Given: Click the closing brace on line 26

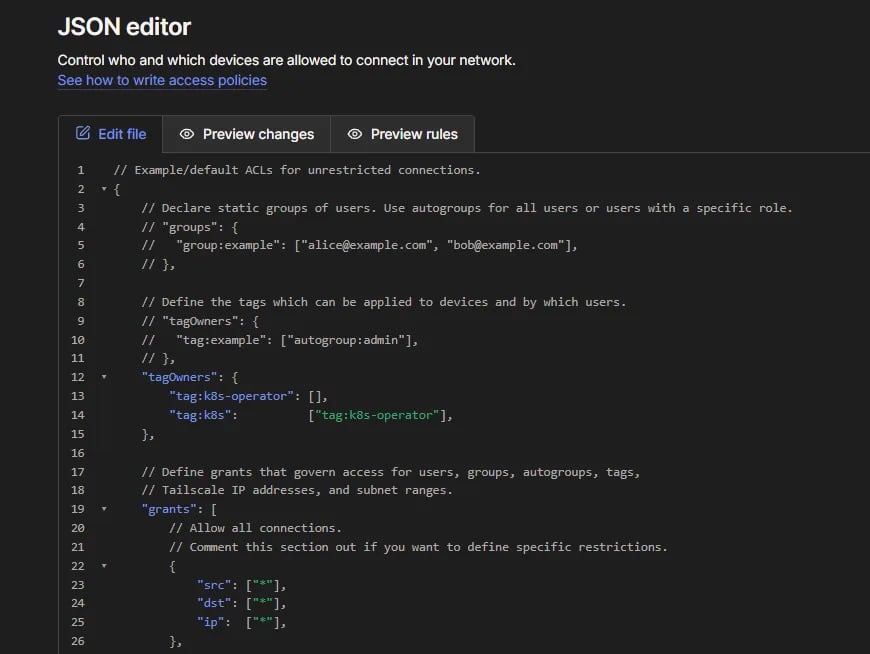Looking at the screenshot, I should [175, 642].
